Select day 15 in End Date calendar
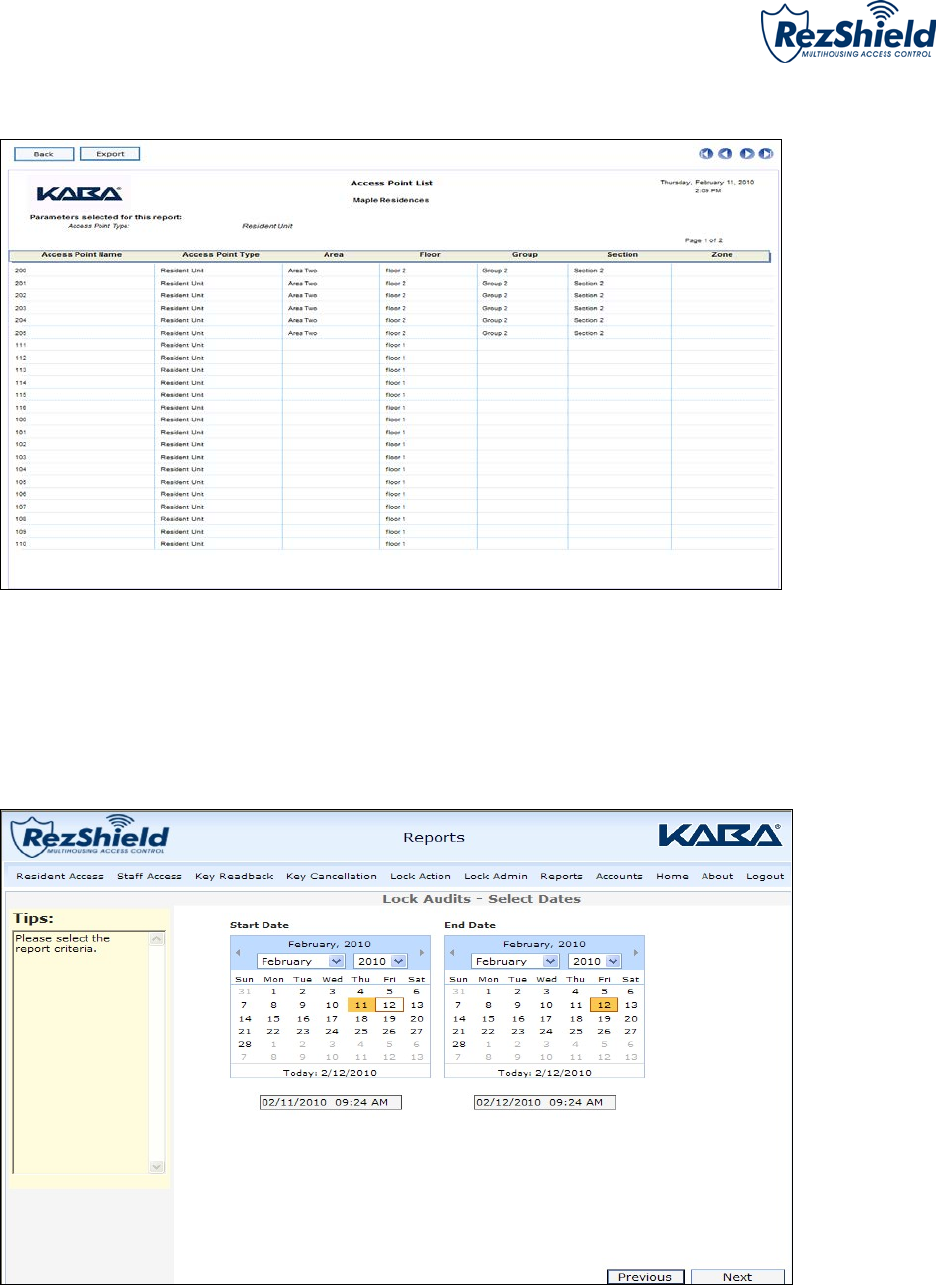Image resolution: width=936 pixels, height=1285 pixels. pyautogui.click(x=488, y=1018)
